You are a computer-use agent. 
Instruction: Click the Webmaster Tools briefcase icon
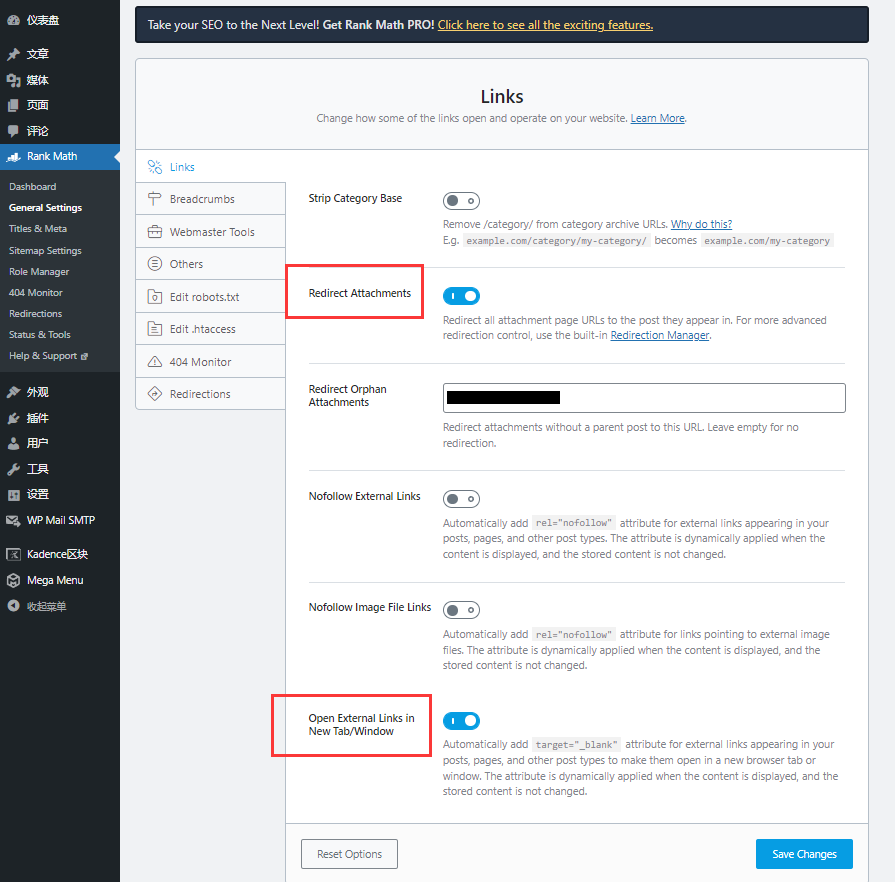pos(154,232)
